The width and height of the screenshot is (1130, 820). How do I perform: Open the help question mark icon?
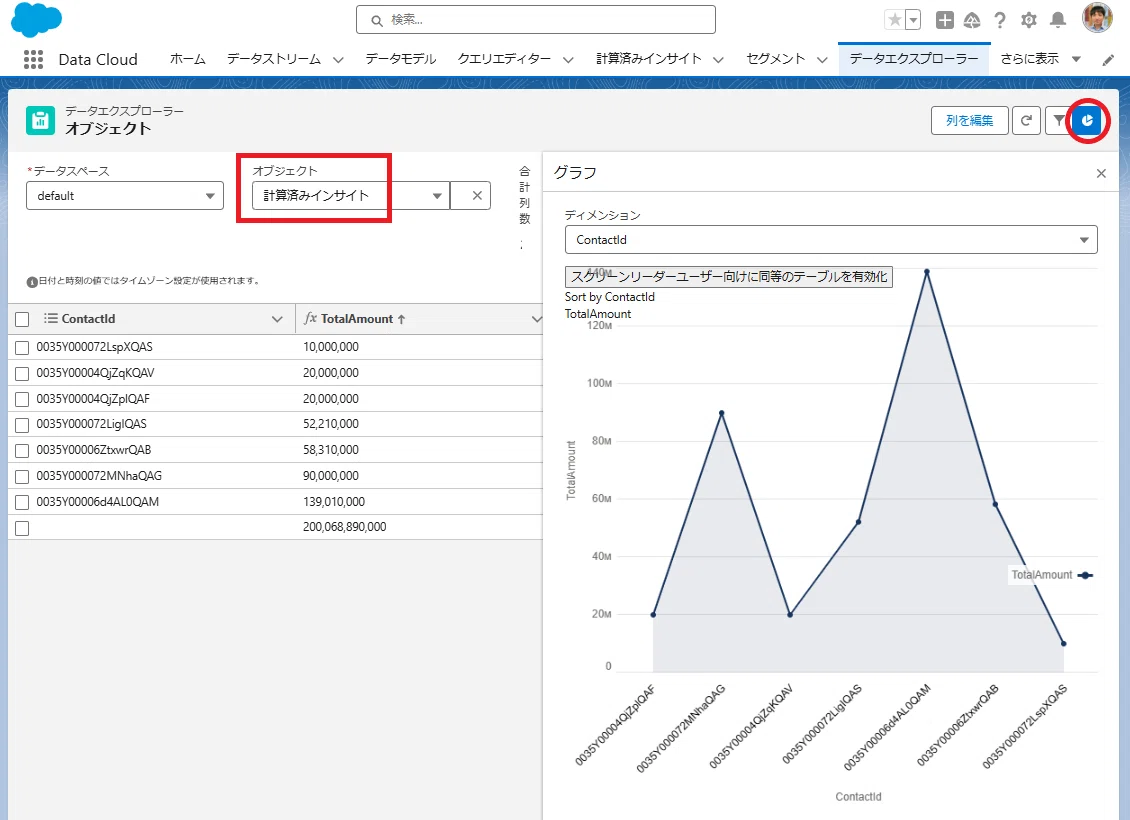tap(1000, 20)
